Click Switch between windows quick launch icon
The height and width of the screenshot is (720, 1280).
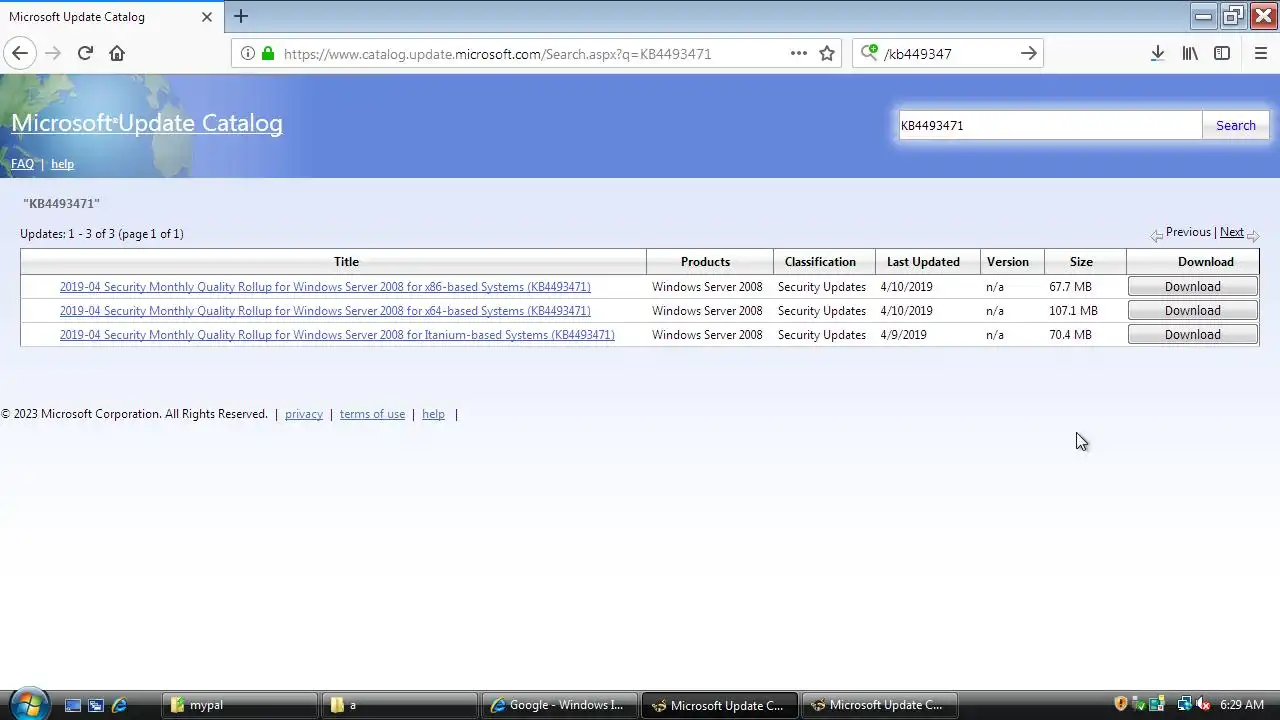[96, 705]
